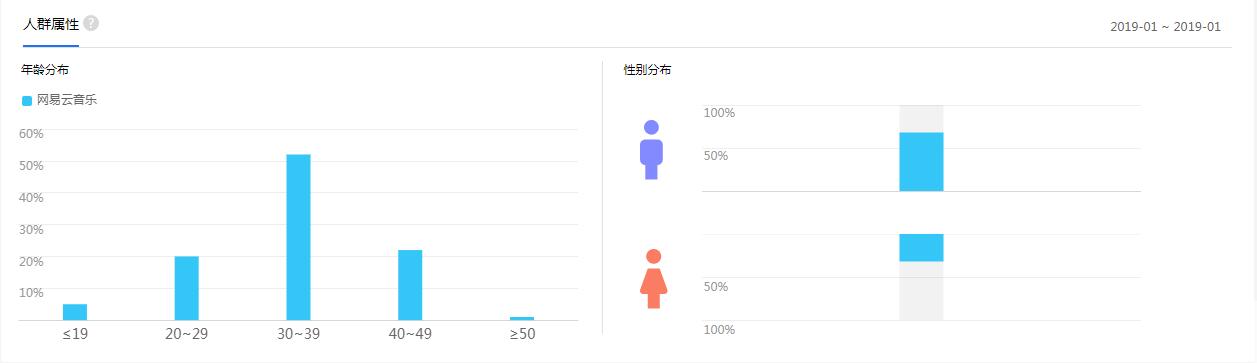1257x363 pixels.
Task: Click the female figure icon
Action: pos(653,279)
